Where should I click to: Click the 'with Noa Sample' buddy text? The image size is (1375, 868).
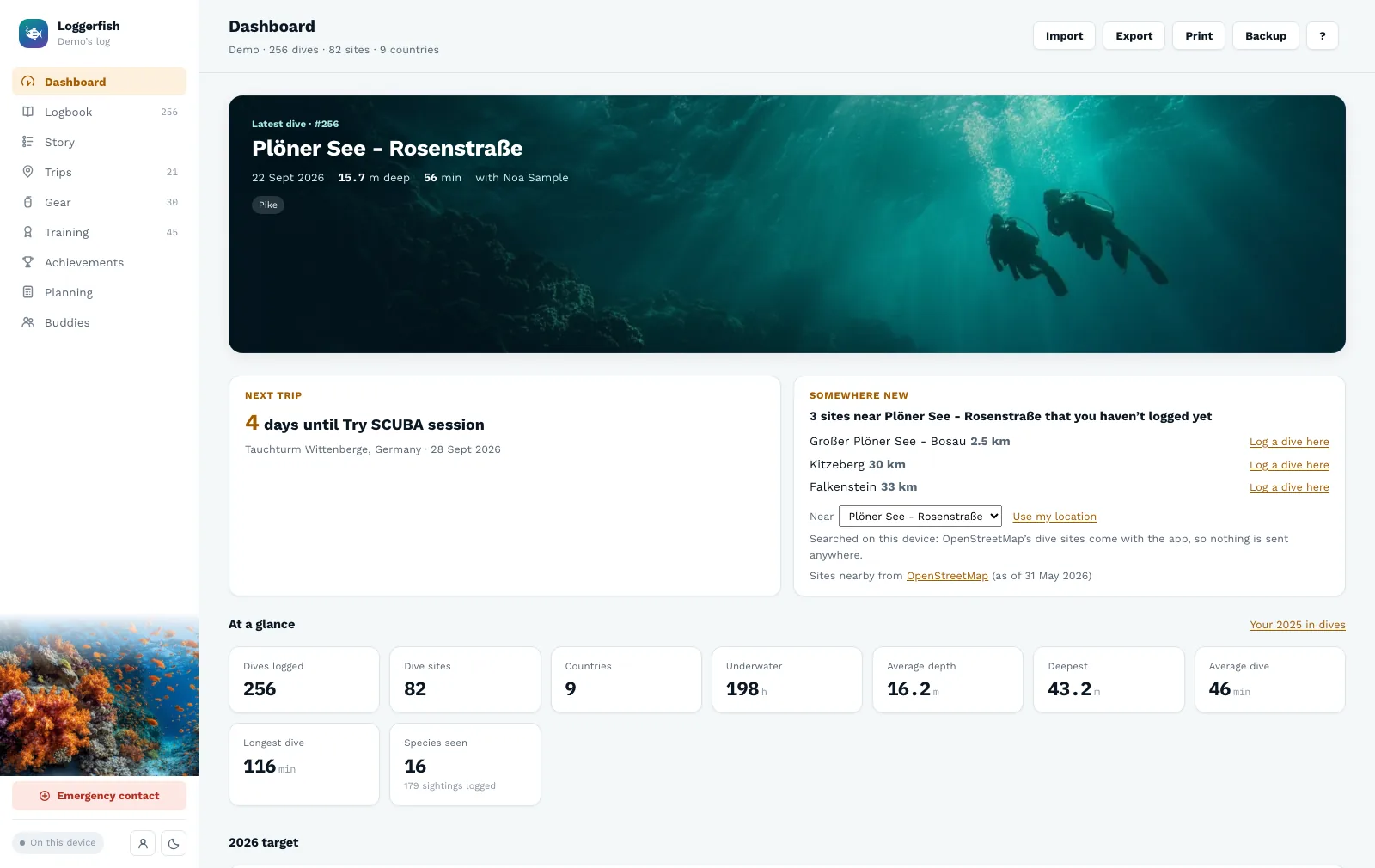522,178
